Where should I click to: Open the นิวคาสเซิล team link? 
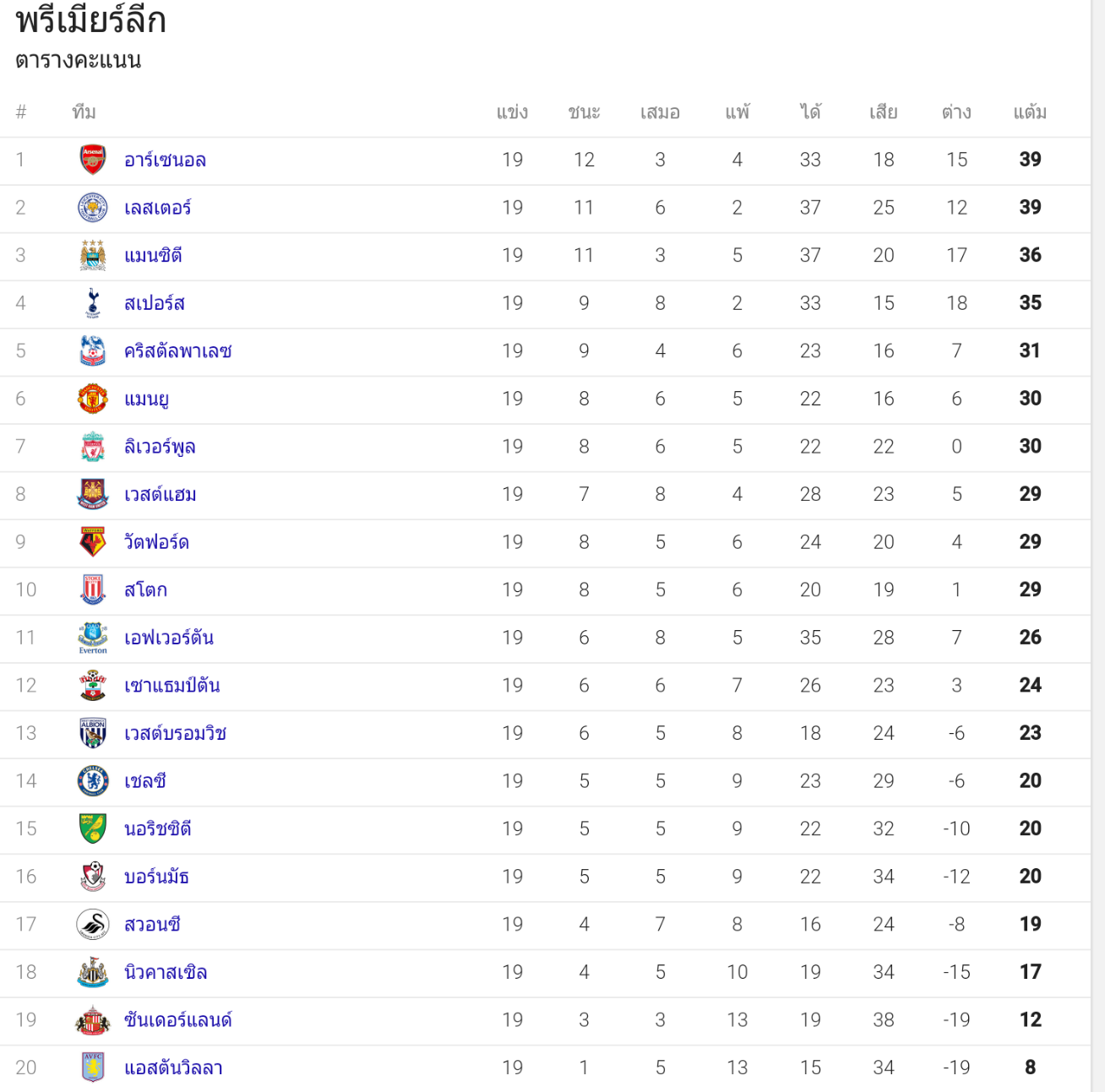166,972
